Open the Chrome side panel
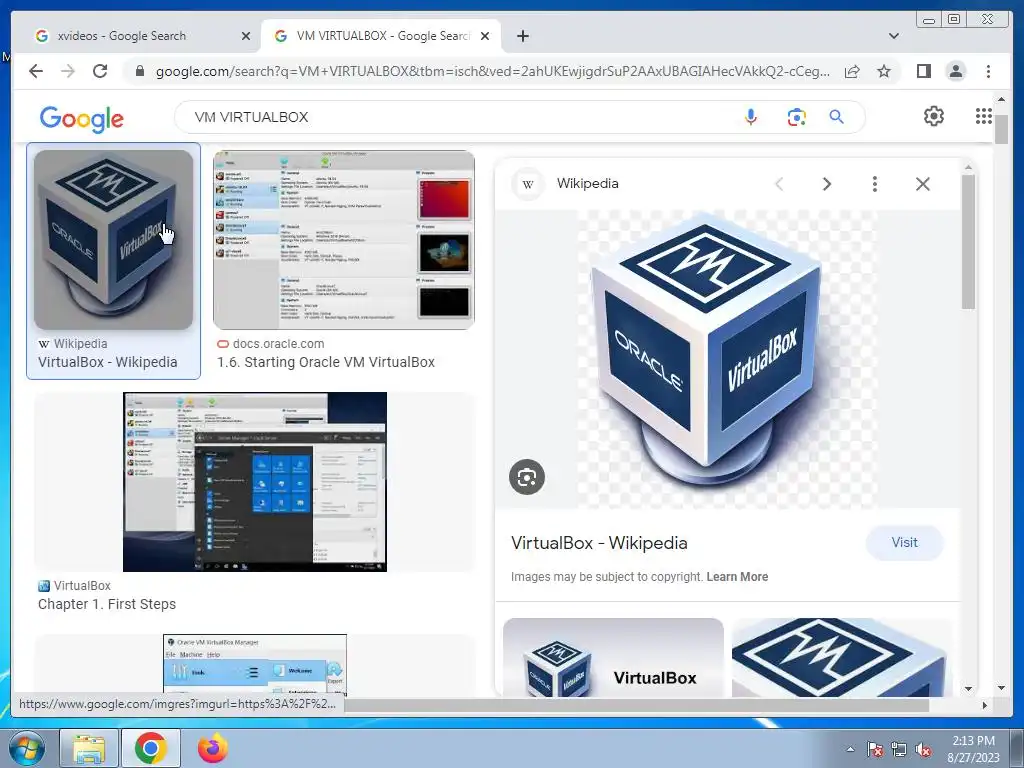 pyautogui.click(x=923, y=71)
